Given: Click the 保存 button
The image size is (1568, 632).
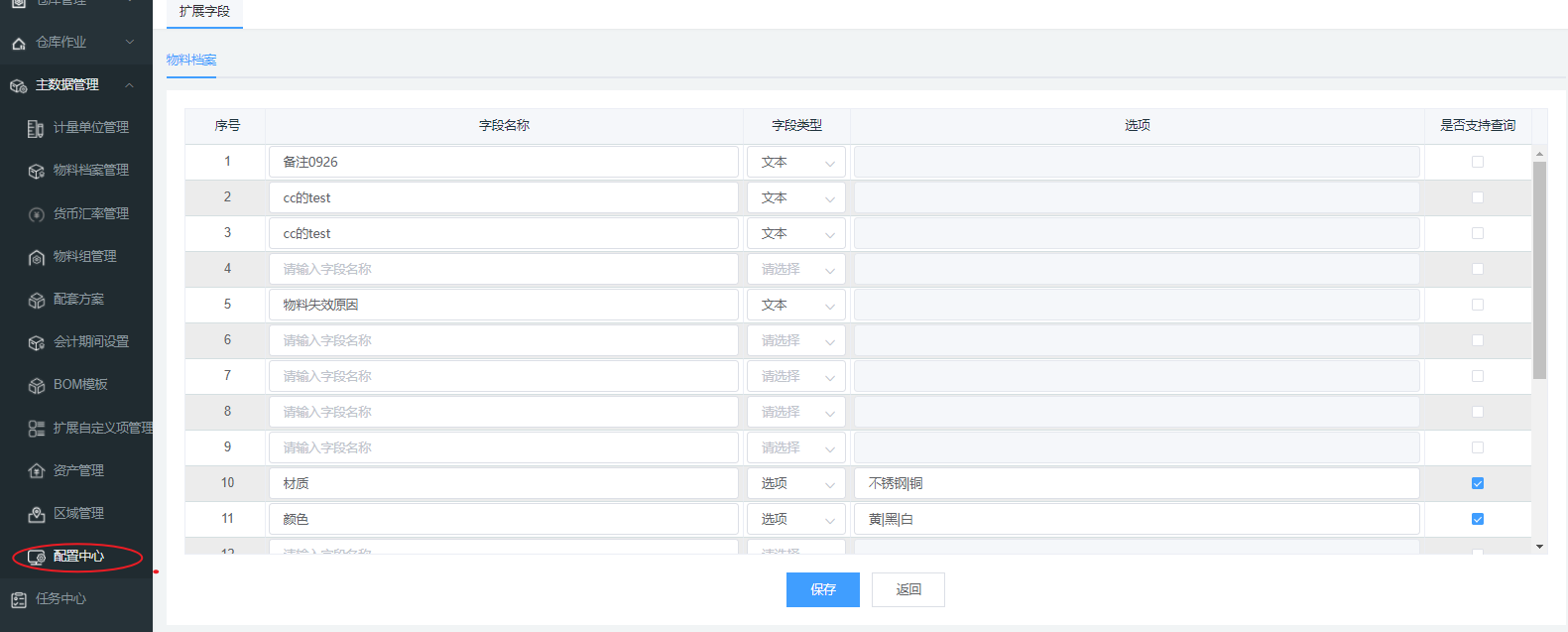Looking at the screenshot, I should (x=822, y=589).
